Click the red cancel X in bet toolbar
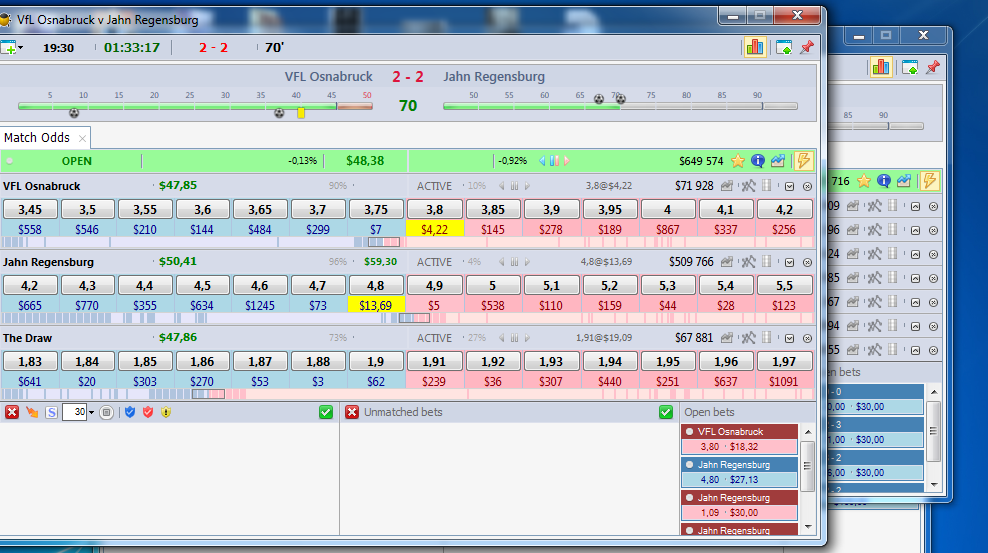The width and height of the screenshot is (988, 553). click(x=11, y=412)
